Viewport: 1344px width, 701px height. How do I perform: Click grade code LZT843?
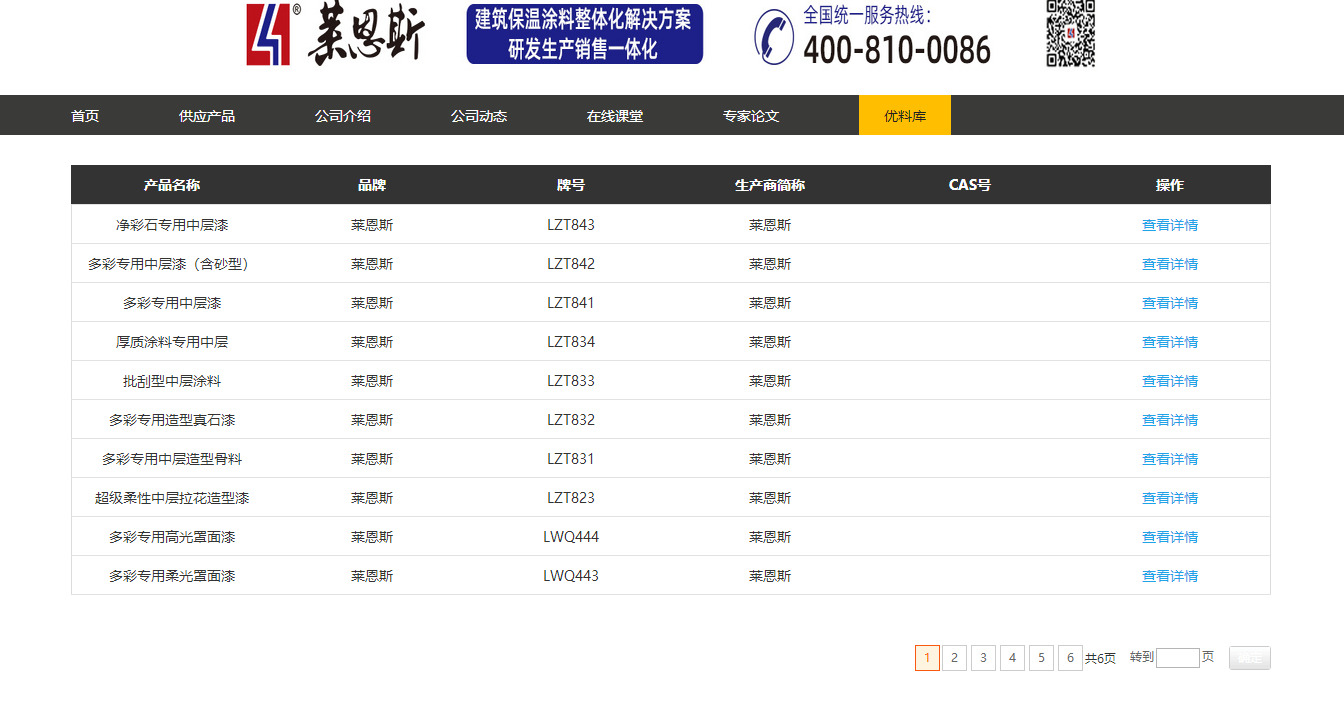(x=571, y=225)
